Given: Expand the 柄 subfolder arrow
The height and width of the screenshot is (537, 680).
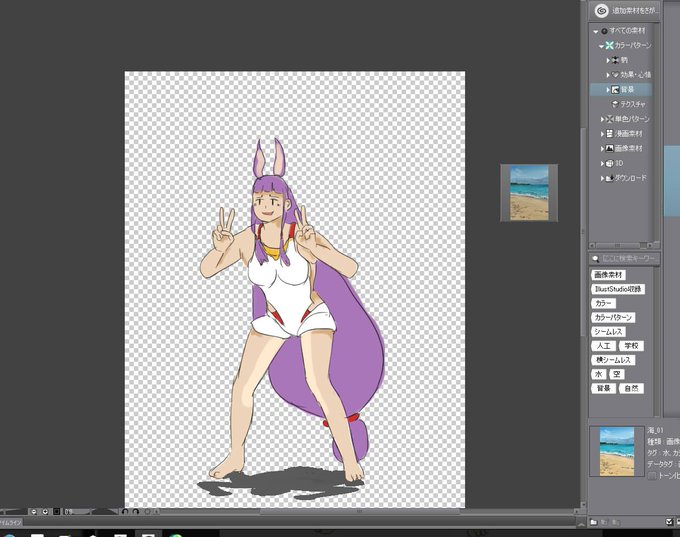Looking at the screenshot, I should pos(608,60).
